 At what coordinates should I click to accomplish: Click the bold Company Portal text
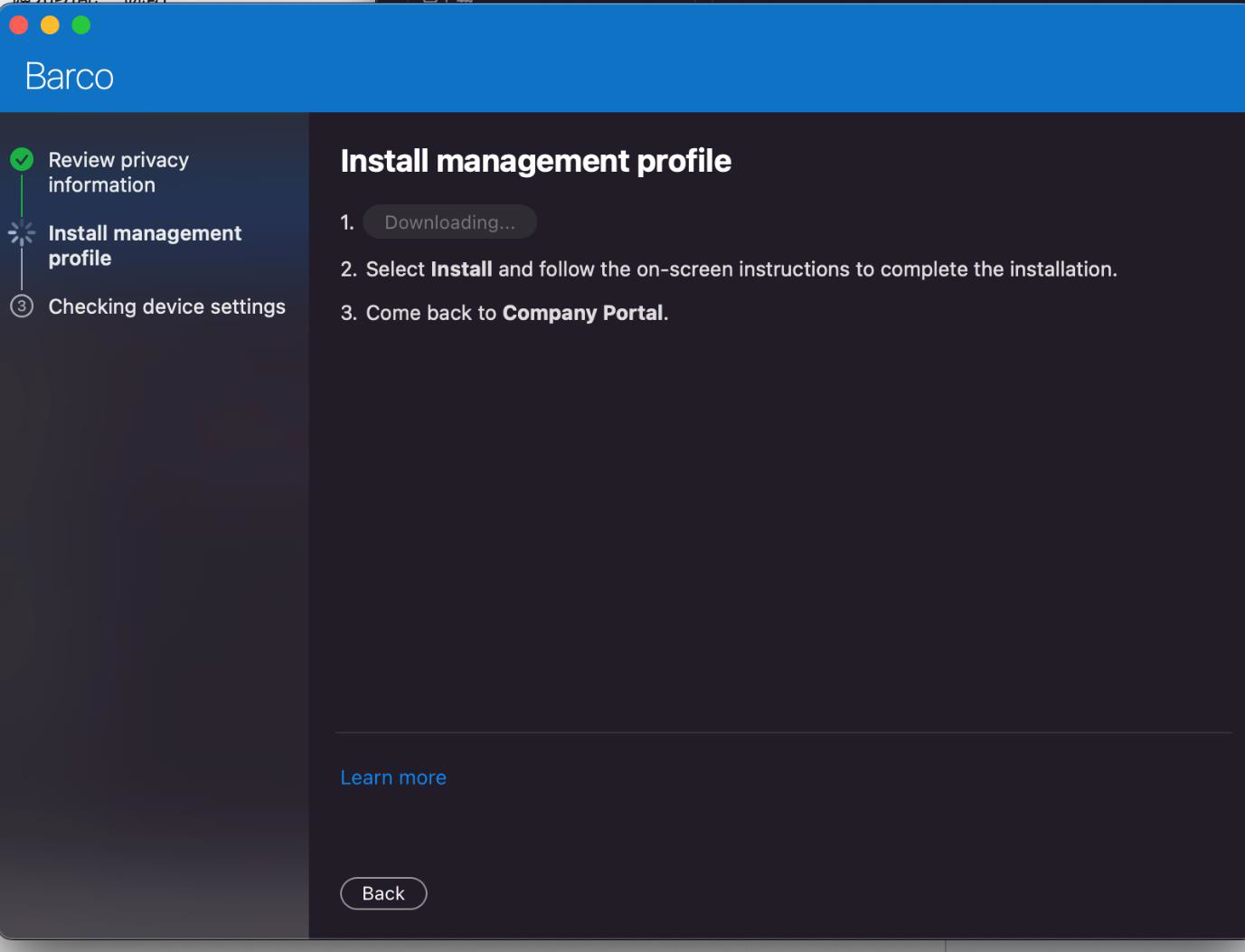(583, 313)
